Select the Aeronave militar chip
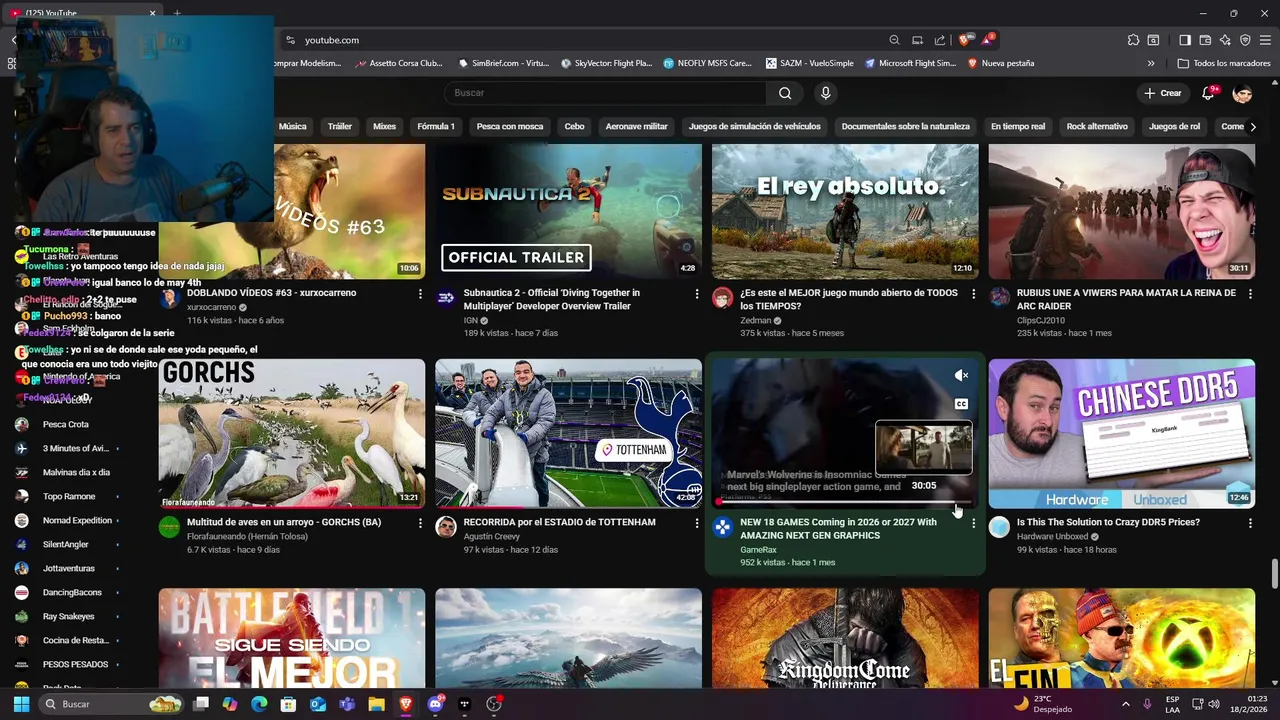Screen dimensions: 1280x720 [636, 127]
